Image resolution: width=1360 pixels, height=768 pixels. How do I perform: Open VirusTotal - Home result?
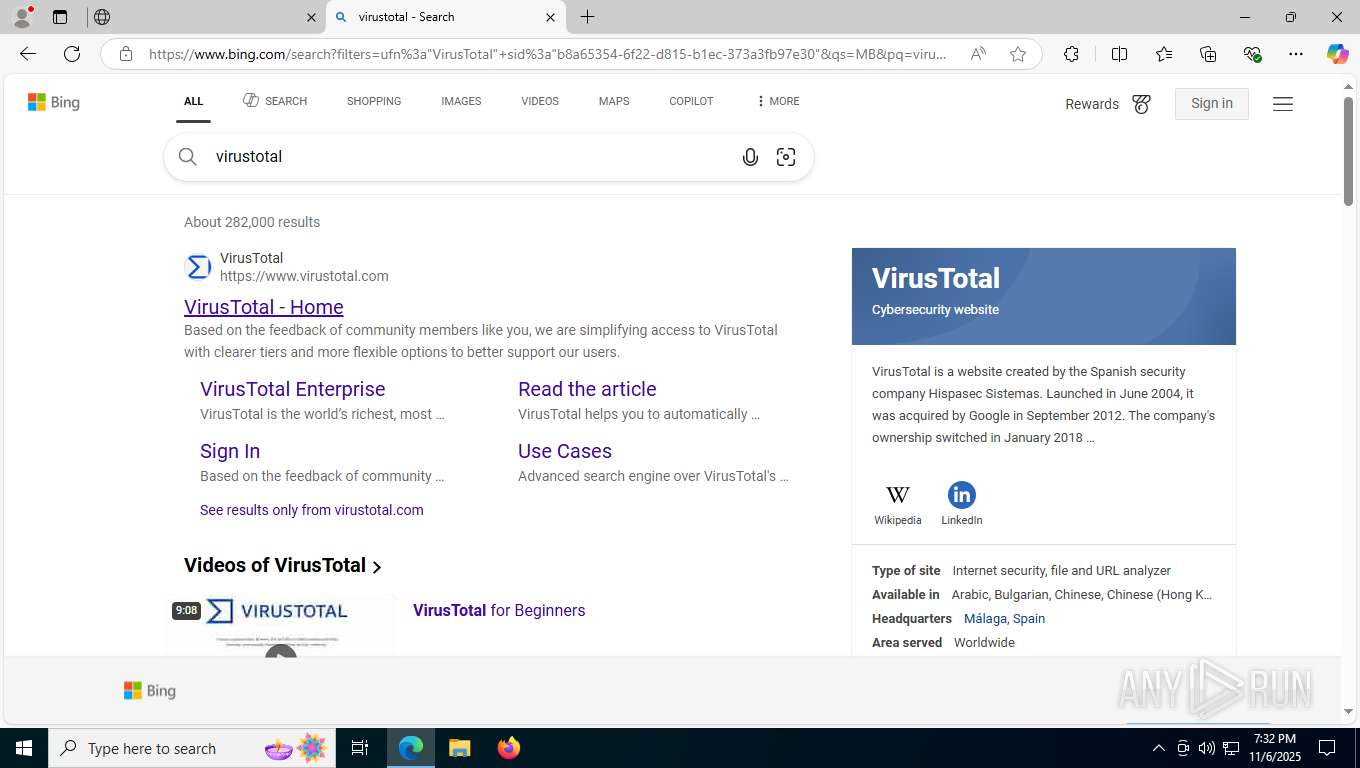264,307
